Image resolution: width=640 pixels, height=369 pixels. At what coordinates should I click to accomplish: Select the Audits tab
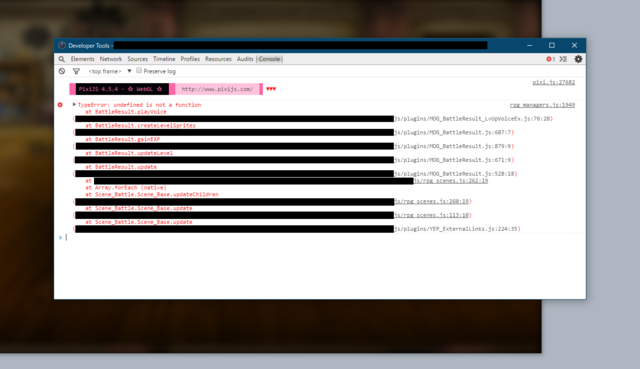[x=245, y=59]
